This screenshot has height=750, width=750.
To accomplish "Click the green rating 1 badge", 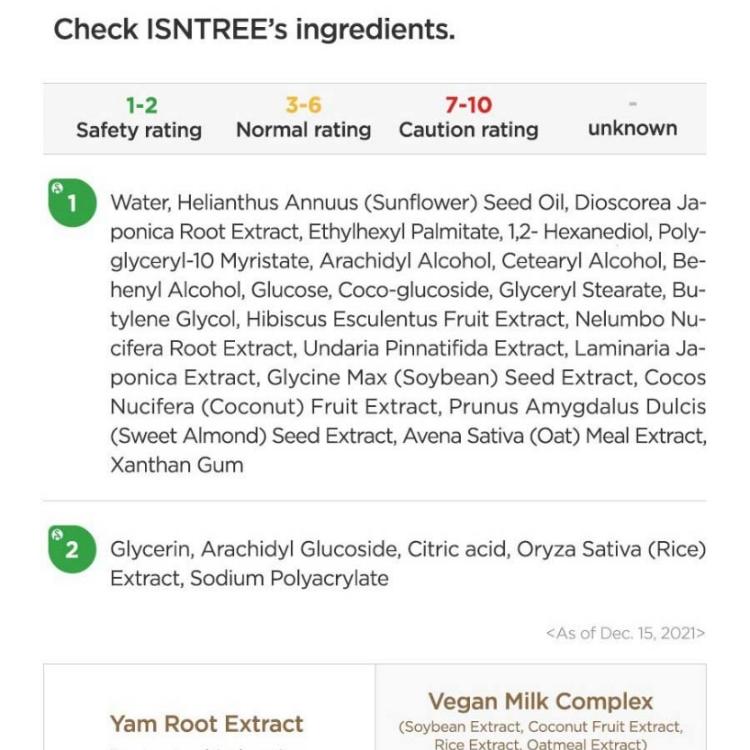I will (72, 202).
